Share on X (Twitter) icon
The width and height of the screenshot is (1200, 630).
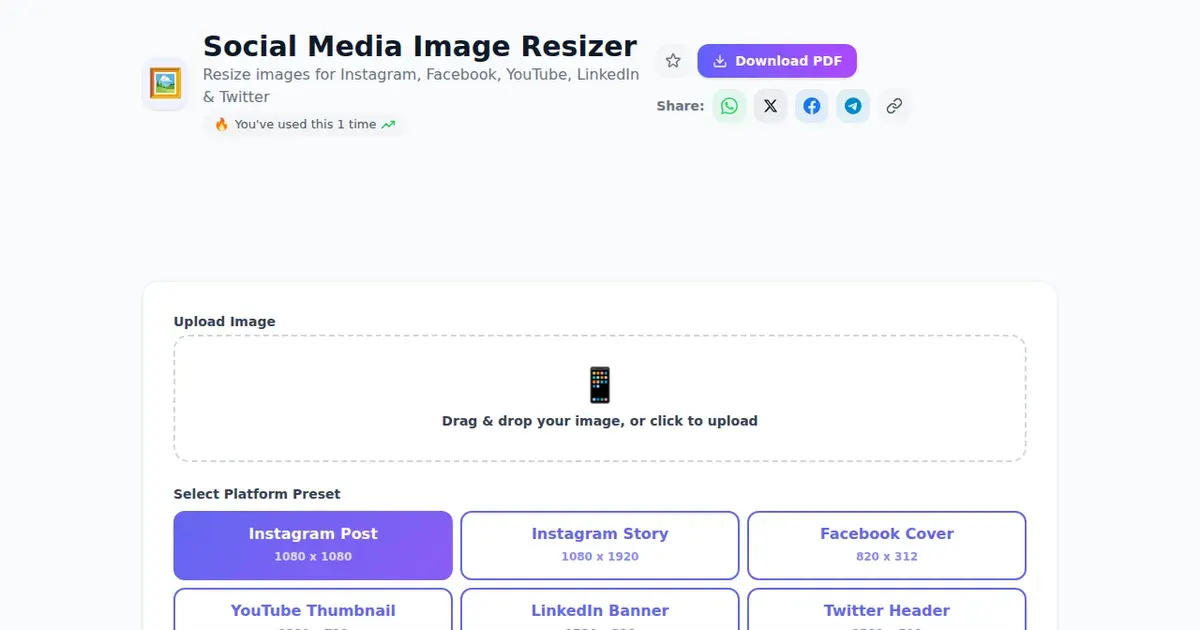coord(770,106)
